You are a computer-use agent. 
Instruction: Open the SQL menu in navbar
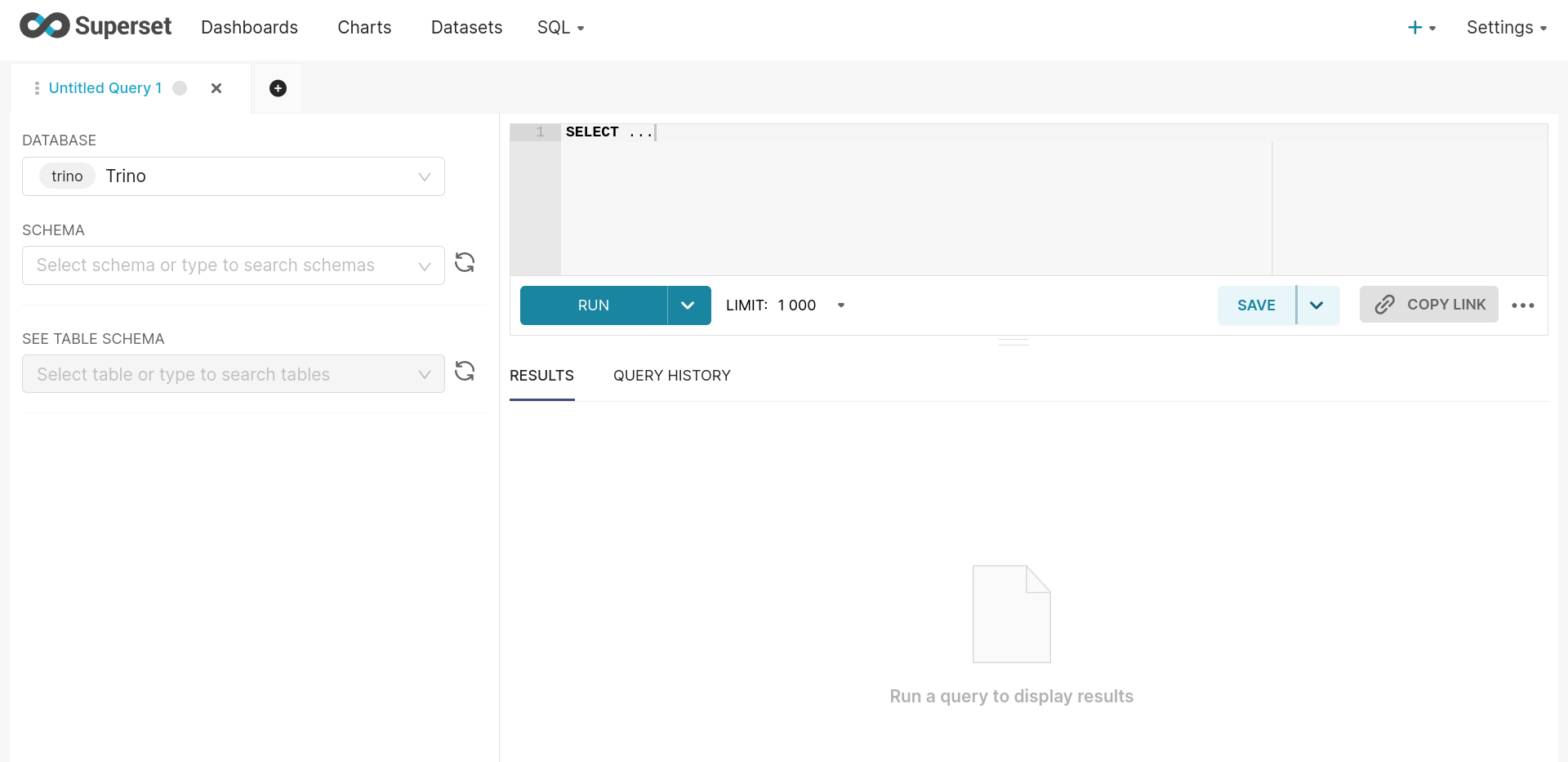click(x=560, y=28)
